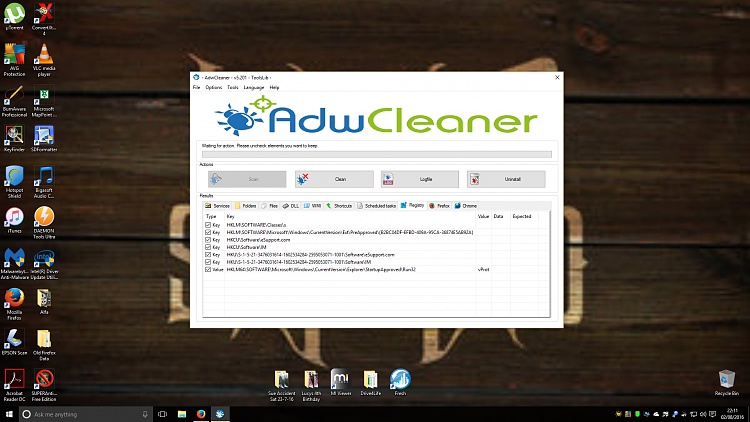The width and height of the screenshot is (750, 422).
Task: Open Intel Driver Update Utility icon
Action: (44, 263)
